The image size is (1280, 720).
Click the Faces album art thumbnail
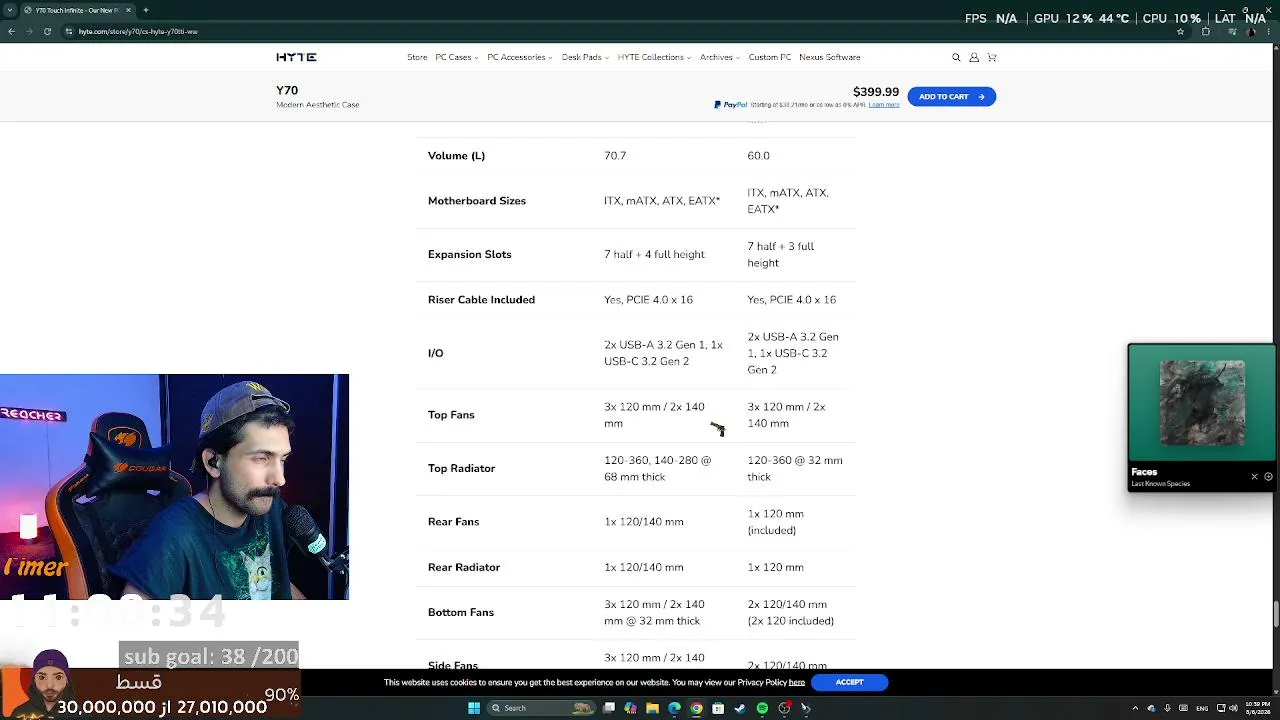pyautogui.click(x=1202, y=403)
